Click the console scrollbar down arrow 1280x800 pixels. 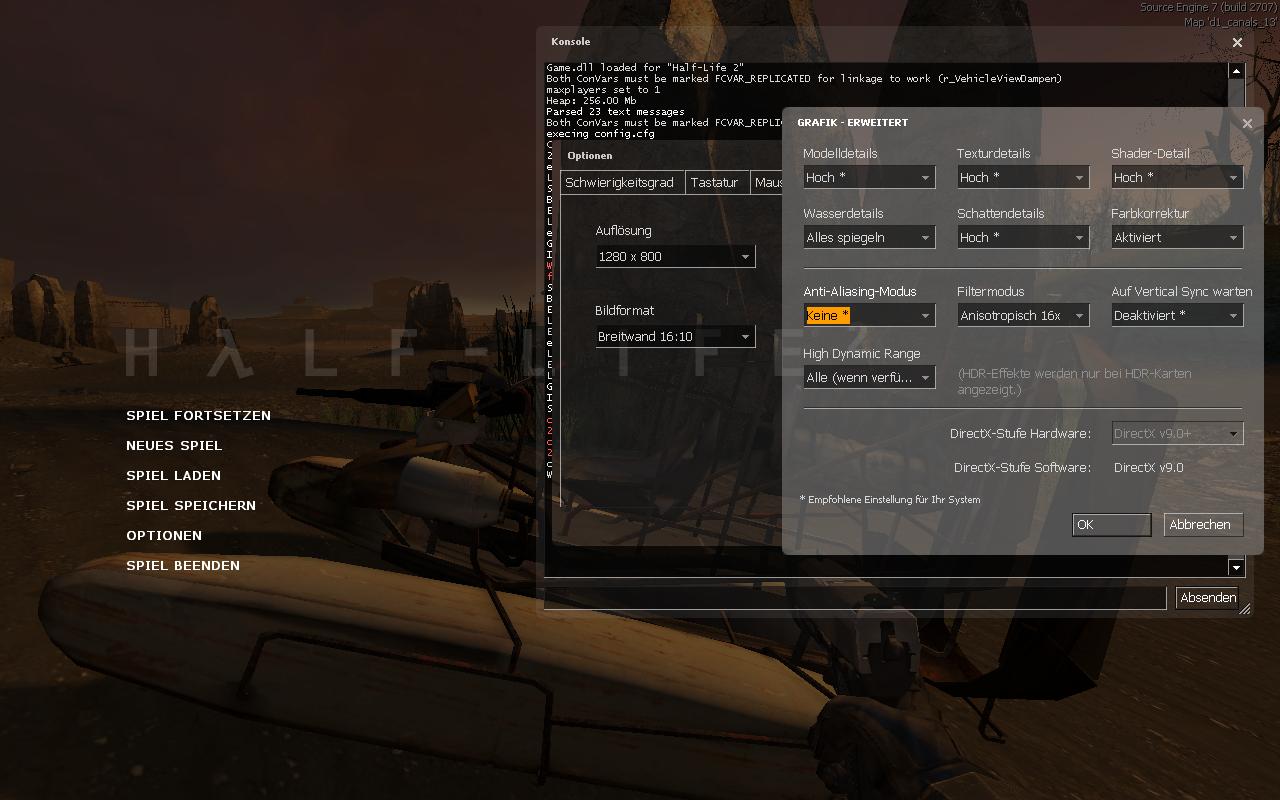click(x=1236, y=567)
